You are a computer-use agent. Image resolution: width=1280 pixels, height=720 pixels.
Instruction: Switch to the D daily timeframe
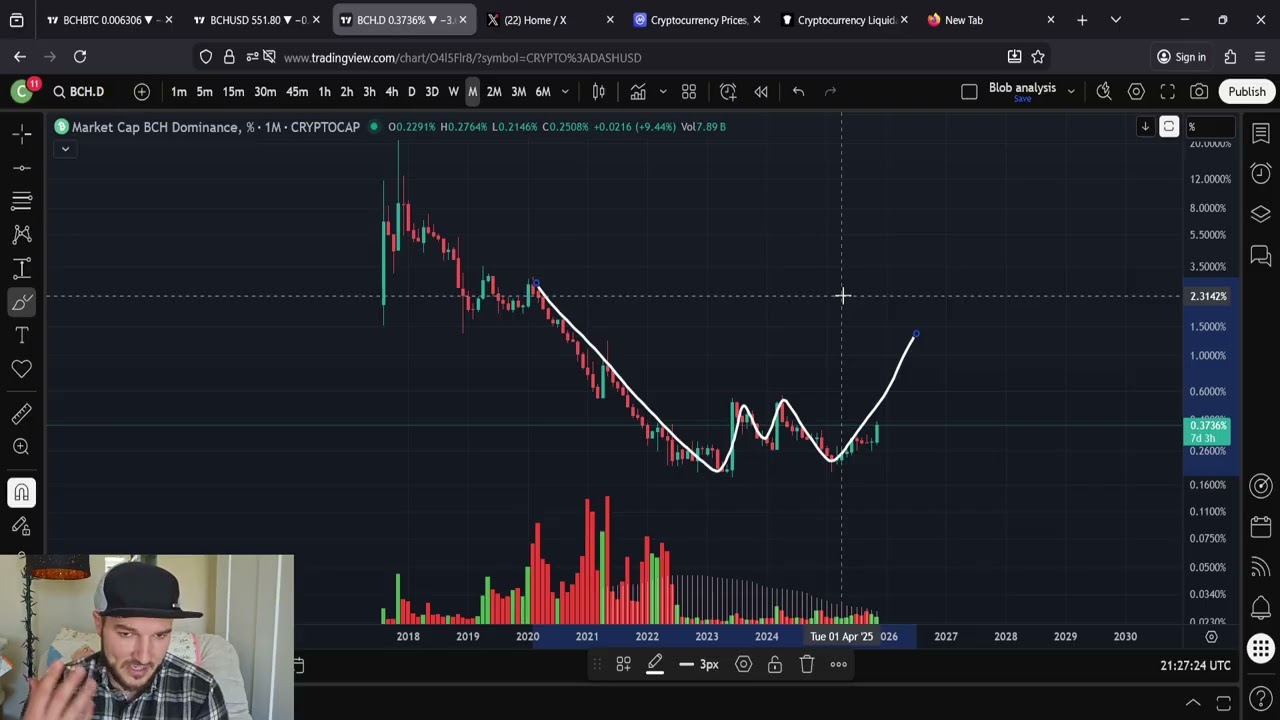(x=411, y=92)
